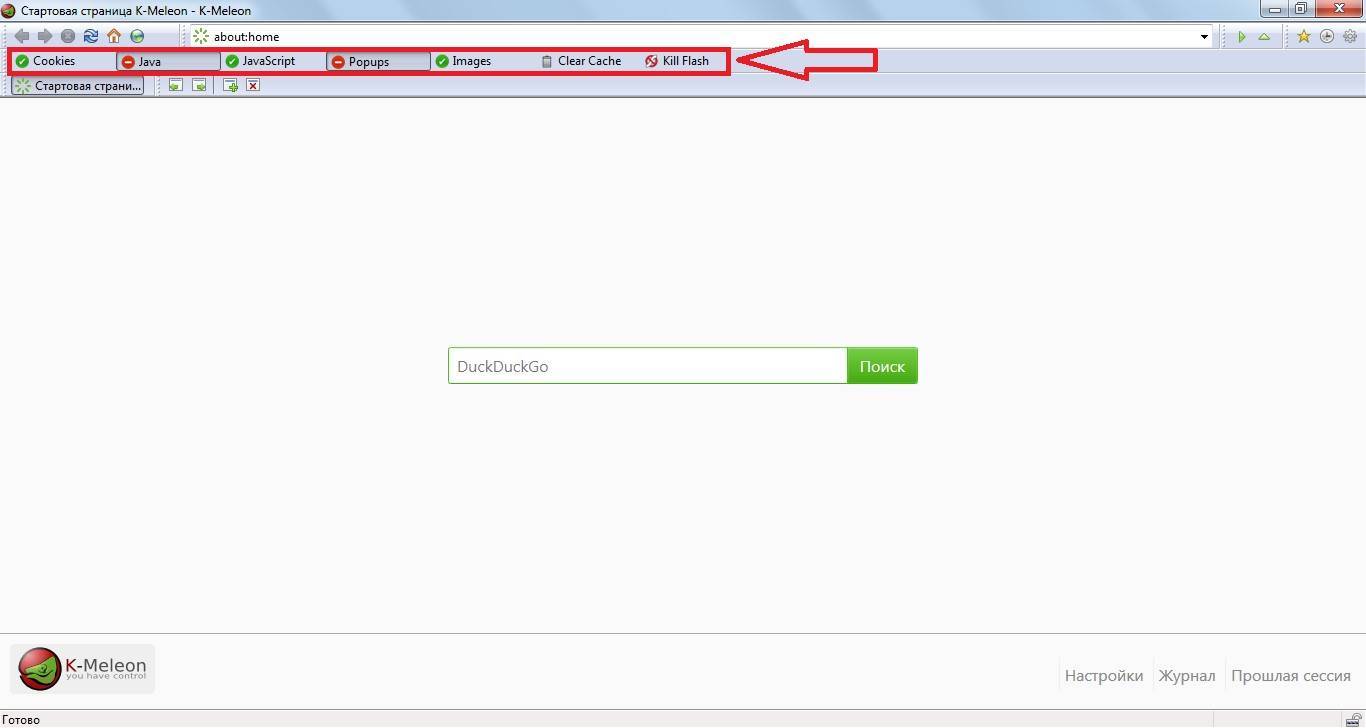This screenshot has width=1366, height=728.
Task: Open the Прошлая сессия link
Action: (1290, 676)
